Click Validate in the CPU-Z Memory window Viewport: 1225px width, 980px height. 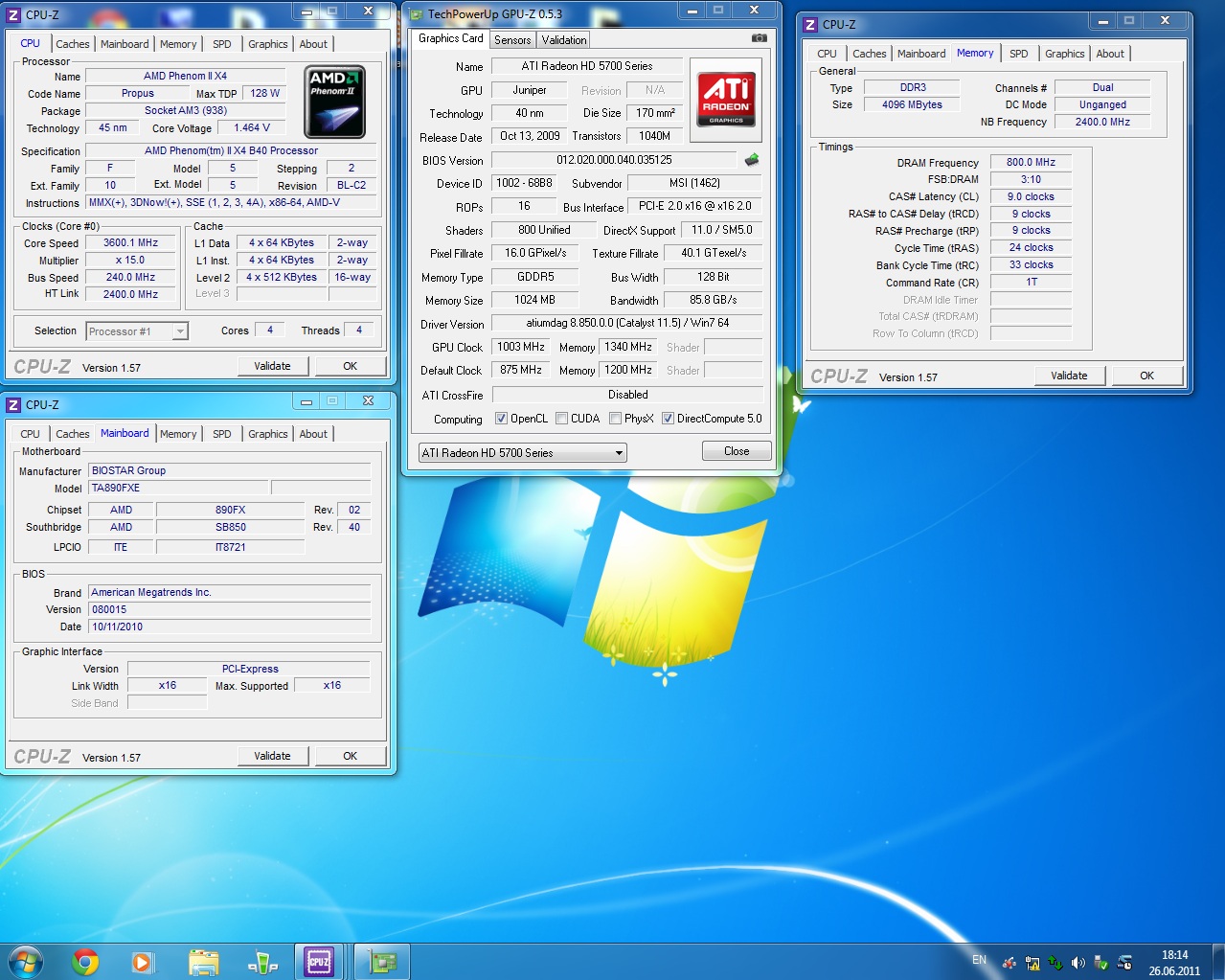point(1069,376)
